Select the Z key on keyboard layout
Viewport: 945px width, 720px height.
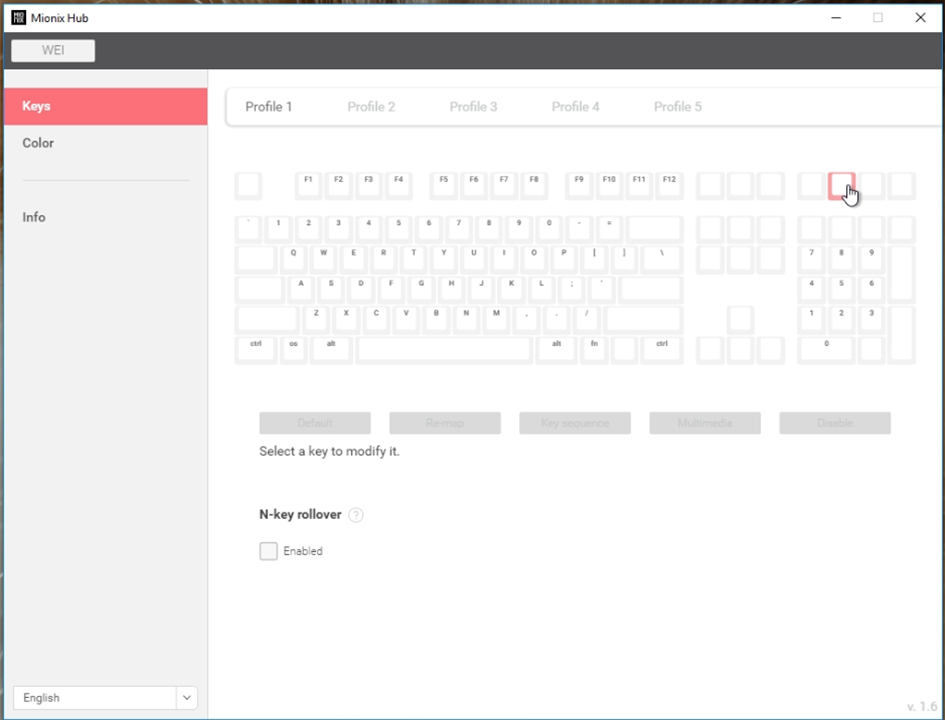pos(316,319)
